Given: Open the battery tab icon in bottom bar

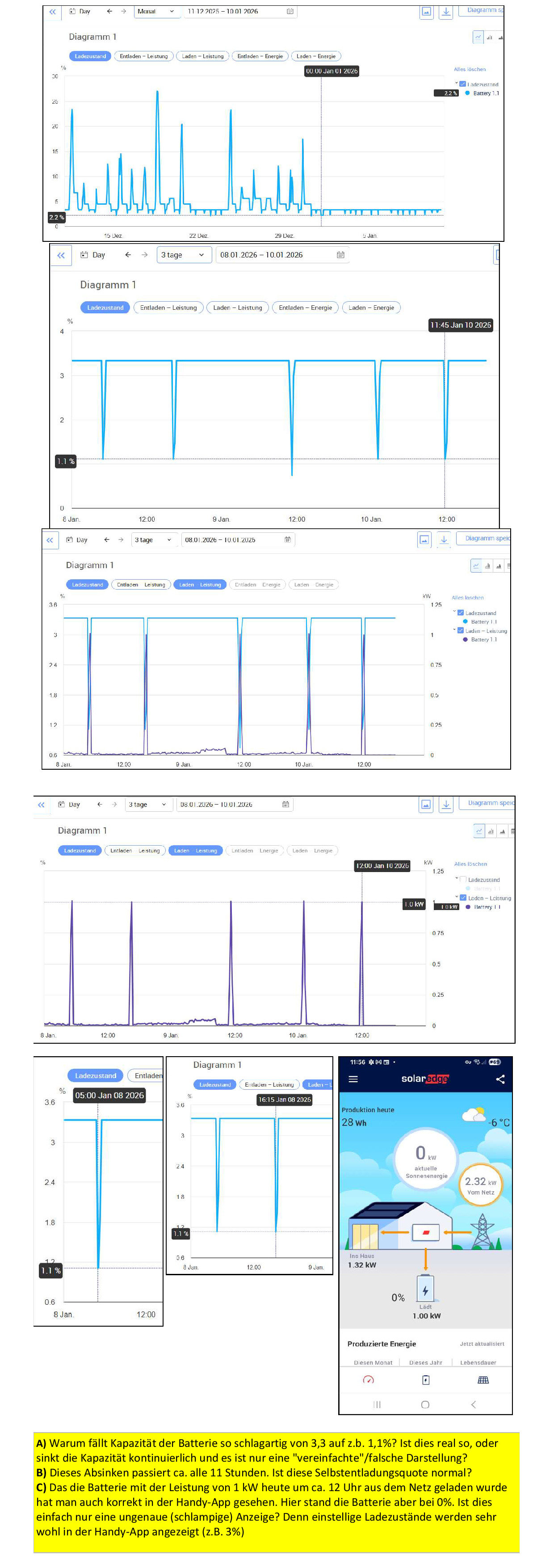Looking at the screenshot, I should (x=425, y=1379).
